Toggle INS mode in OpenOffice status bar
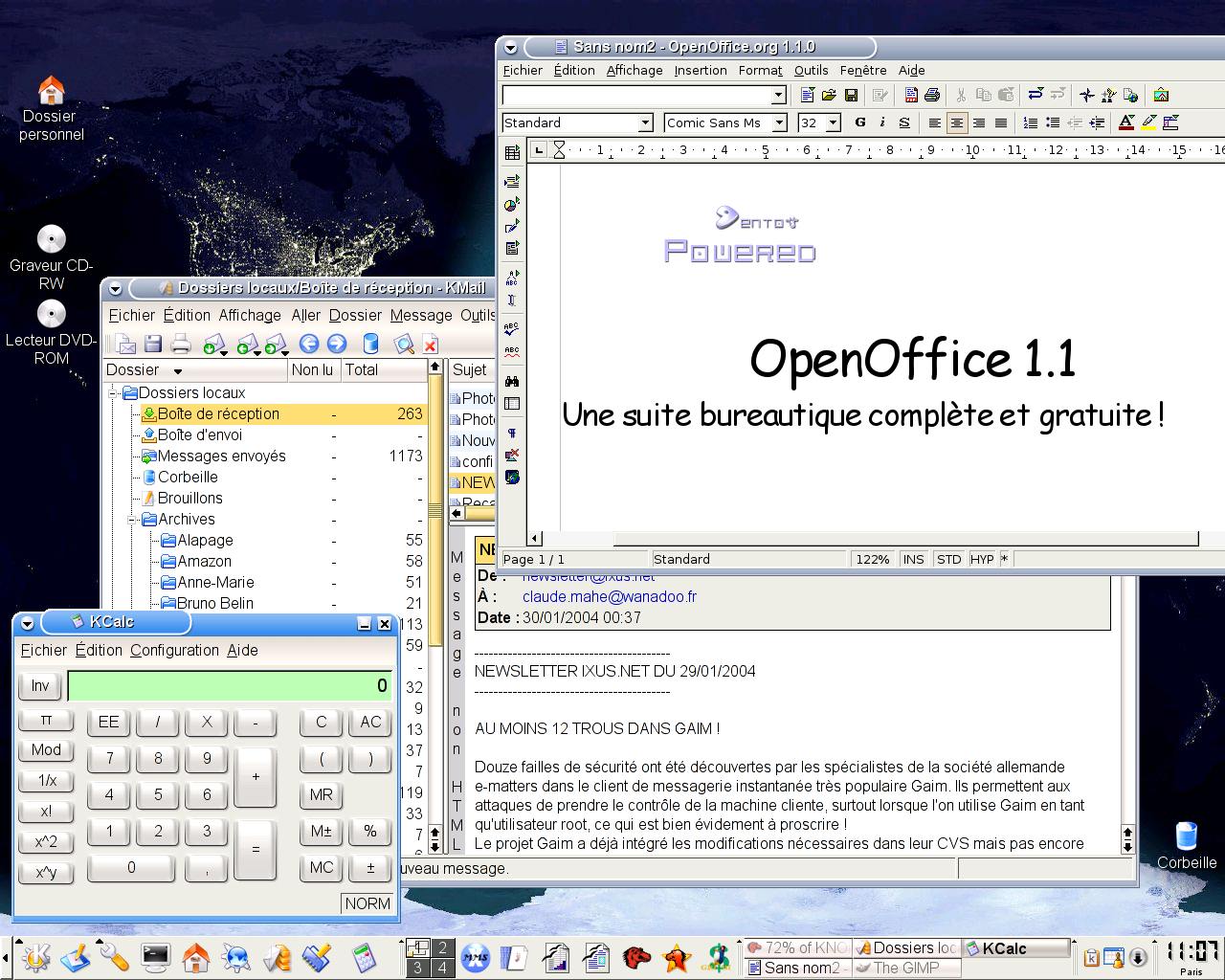 click(x=914, y=559)
